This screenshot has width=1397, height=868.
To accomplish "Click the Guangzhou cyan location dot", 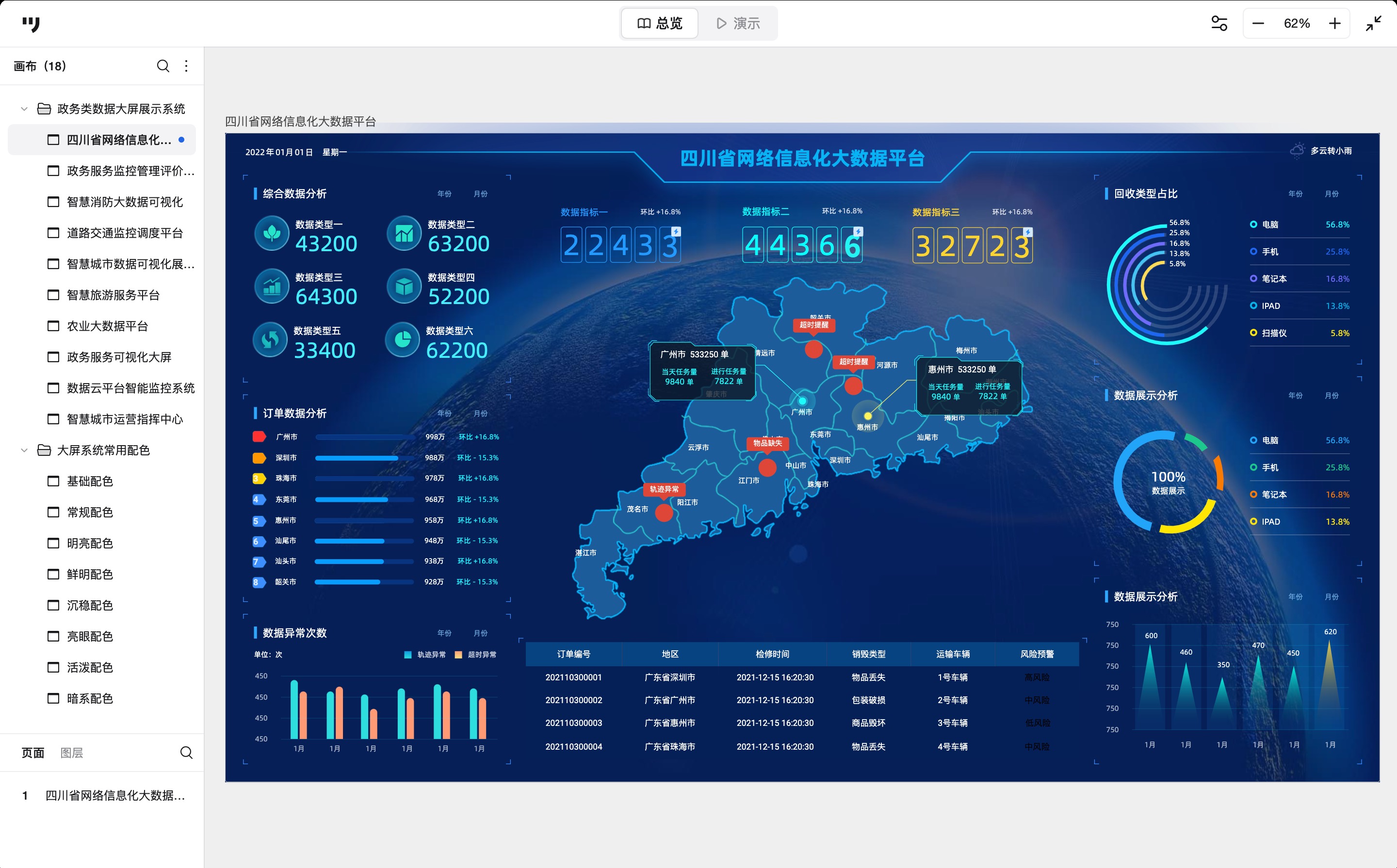I will point(802,401).
